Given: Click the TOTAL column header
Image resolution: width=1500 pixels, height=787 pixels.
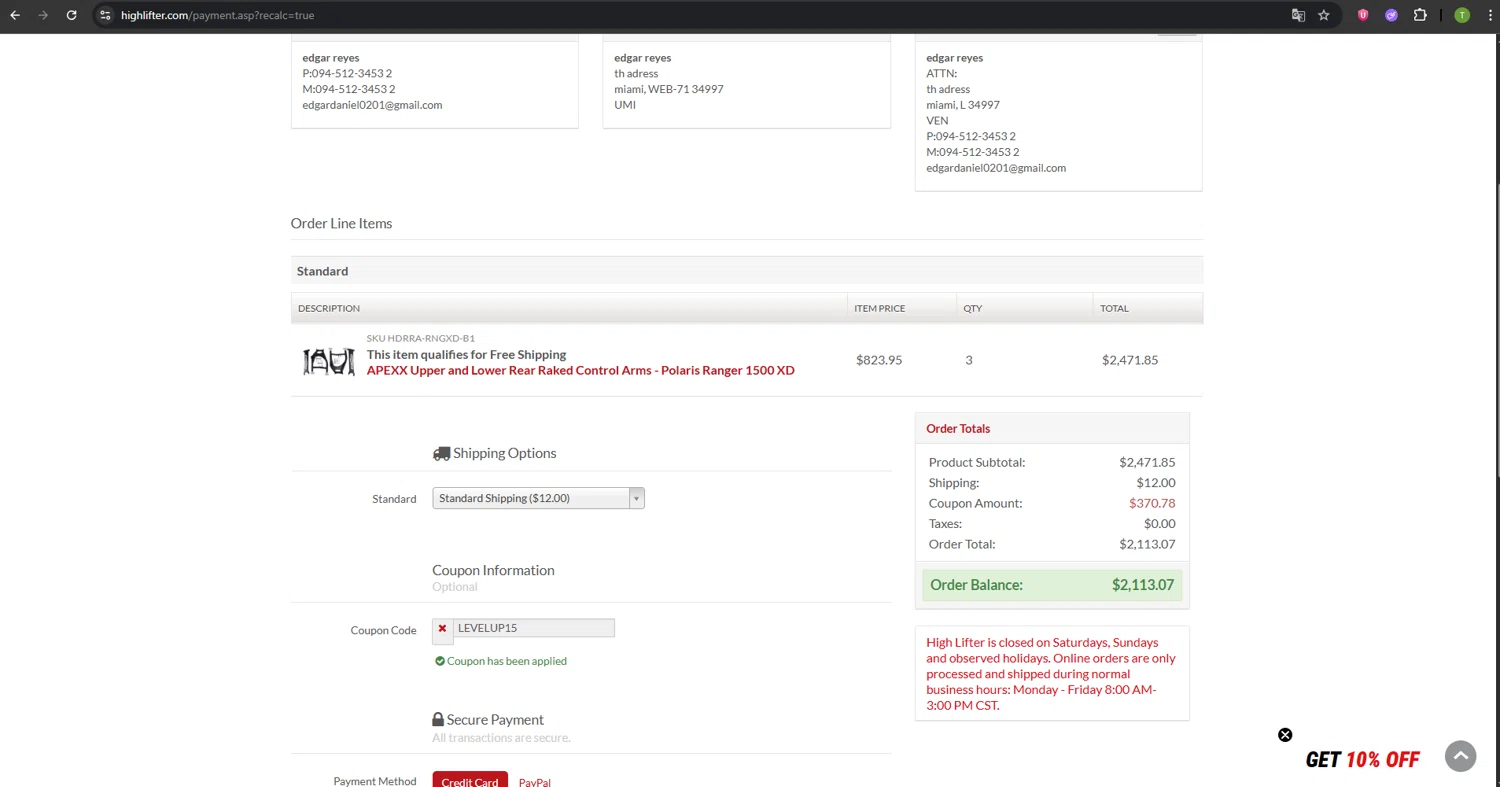Looking at the screenshot, I should coord(1114,308).
